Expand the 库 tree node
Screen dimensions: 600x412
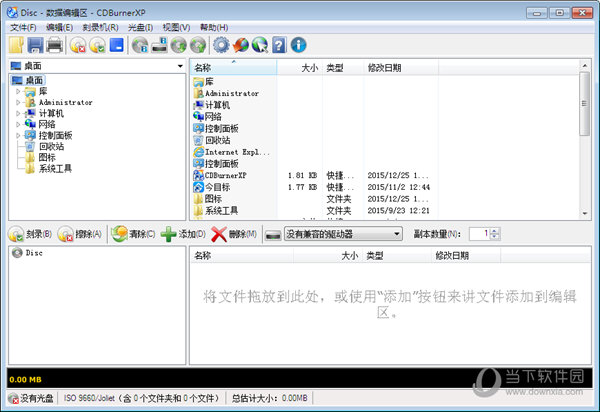(x=18, y=91)
